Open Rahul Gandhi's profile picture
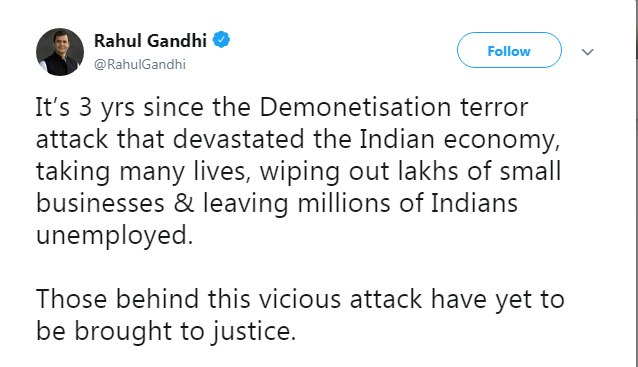 click(x=60, y=52)
